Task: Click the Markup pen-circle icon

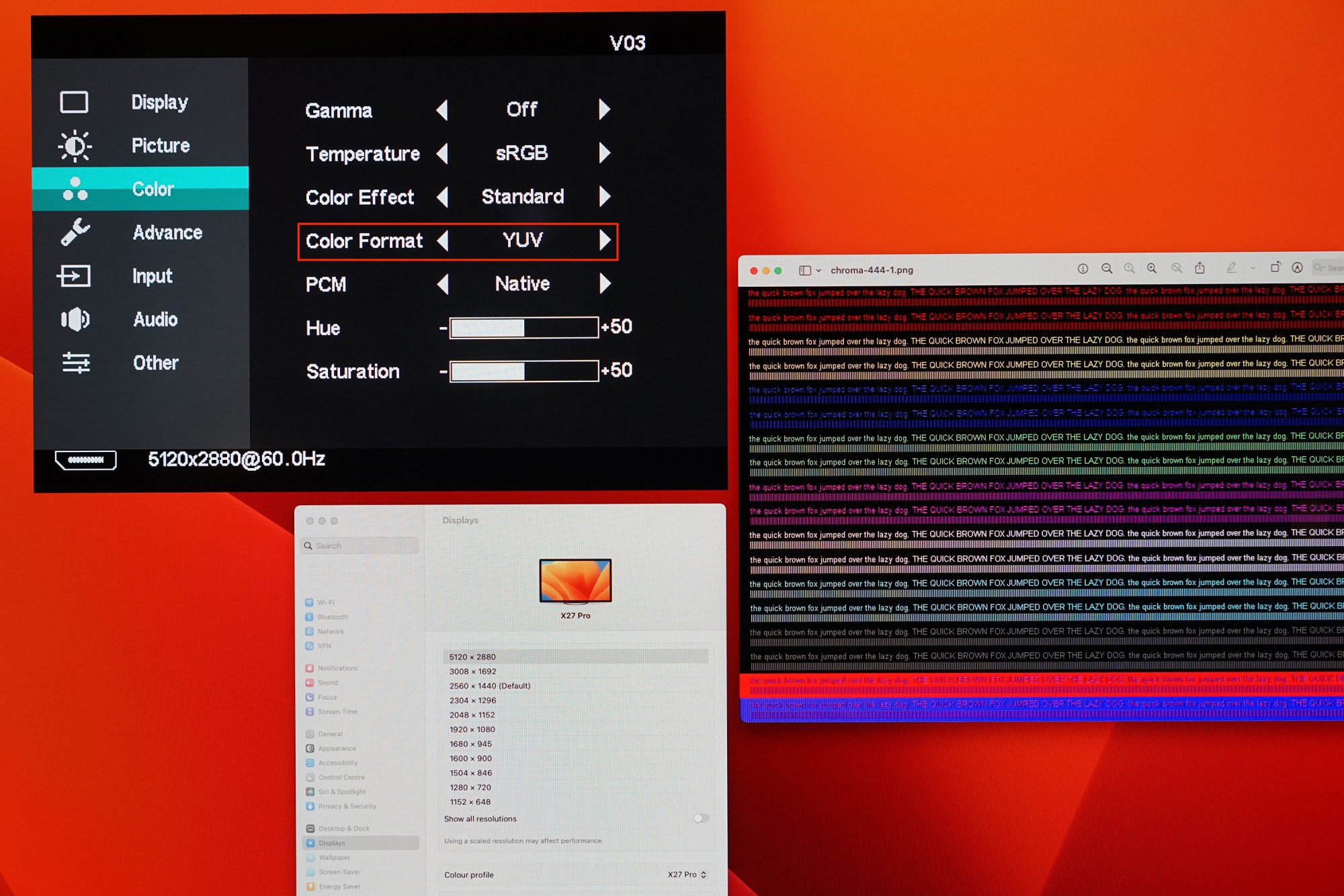Action: pos(1298,267)
